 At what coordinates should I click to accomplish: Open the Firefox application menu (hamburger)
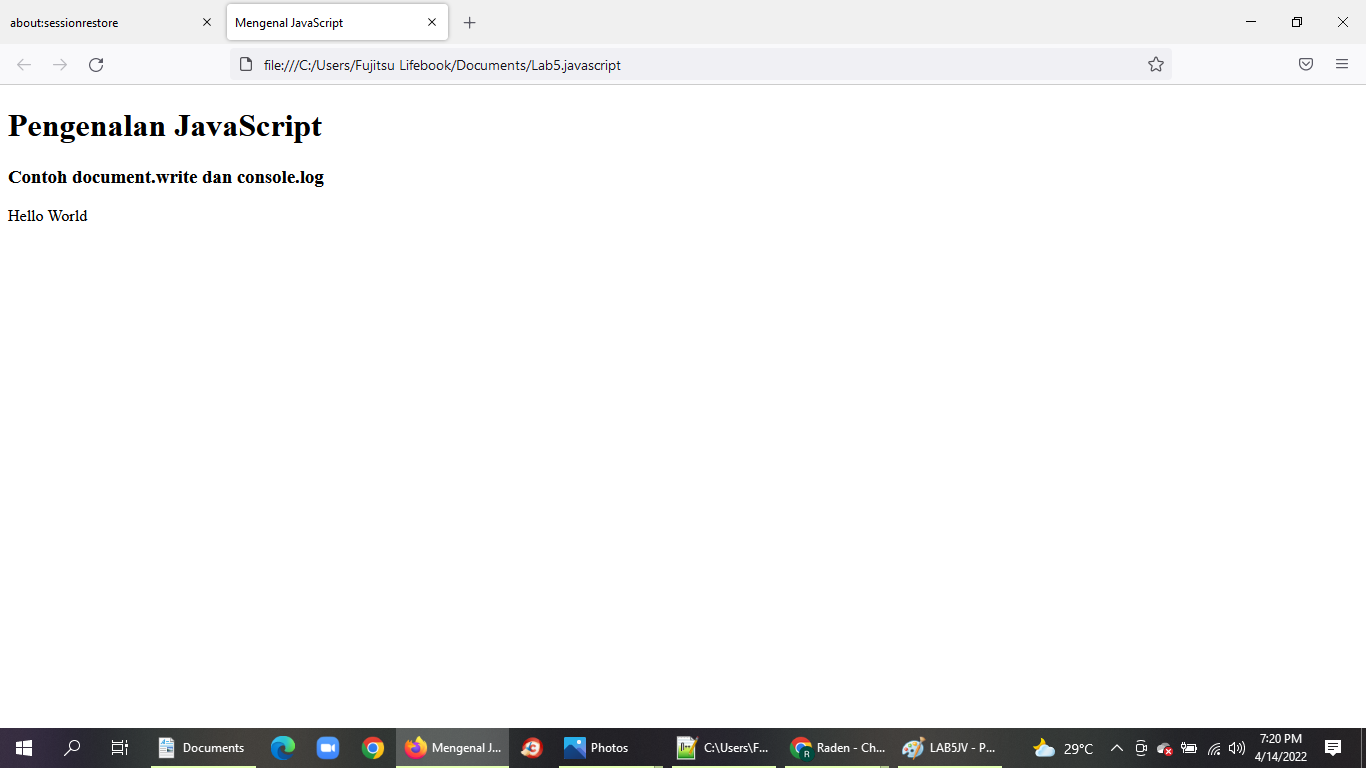1342,65
